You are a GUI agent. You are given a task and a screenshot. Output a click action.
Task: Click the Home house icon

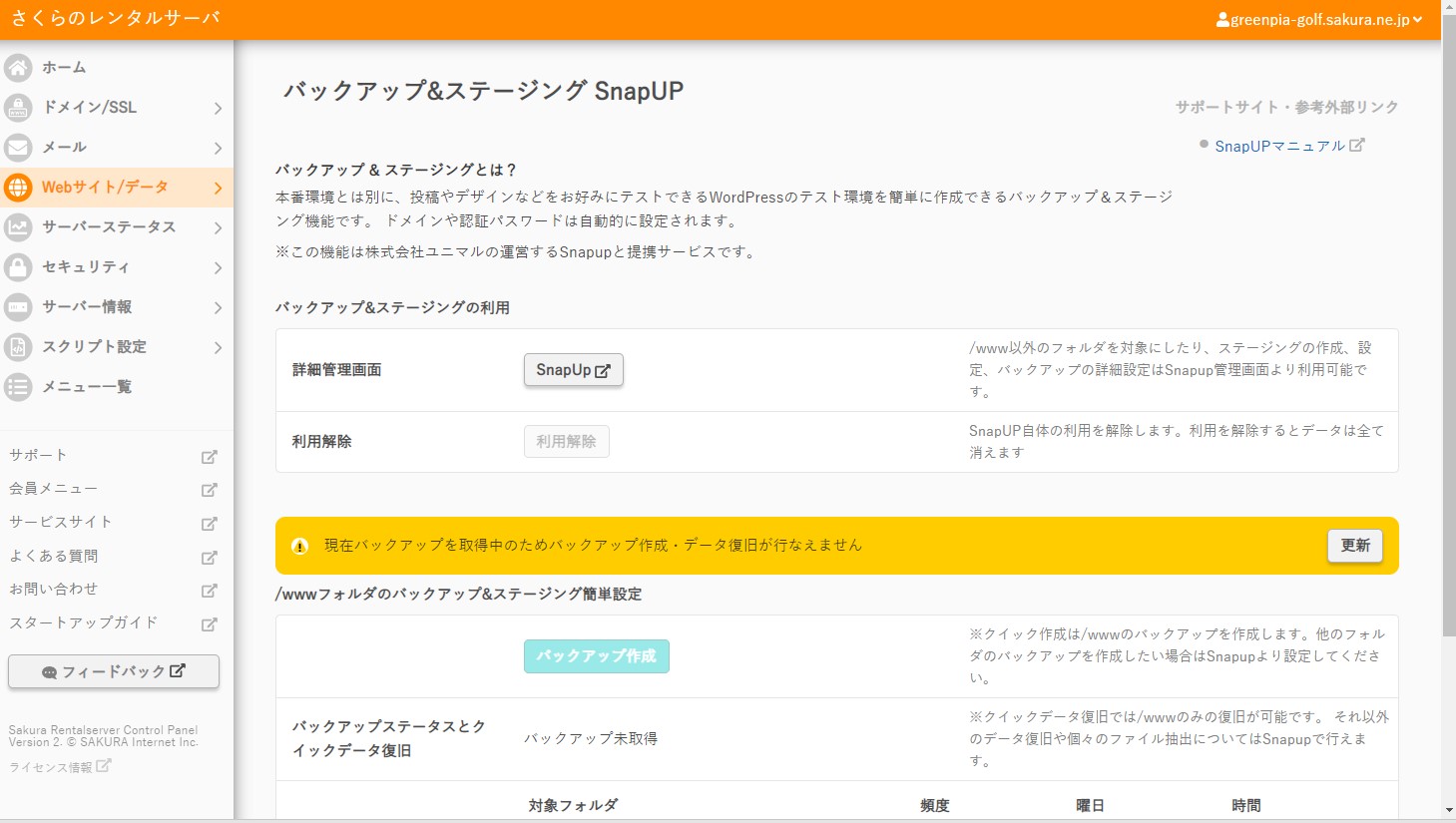pyautogui.click(x=18, y=68)
